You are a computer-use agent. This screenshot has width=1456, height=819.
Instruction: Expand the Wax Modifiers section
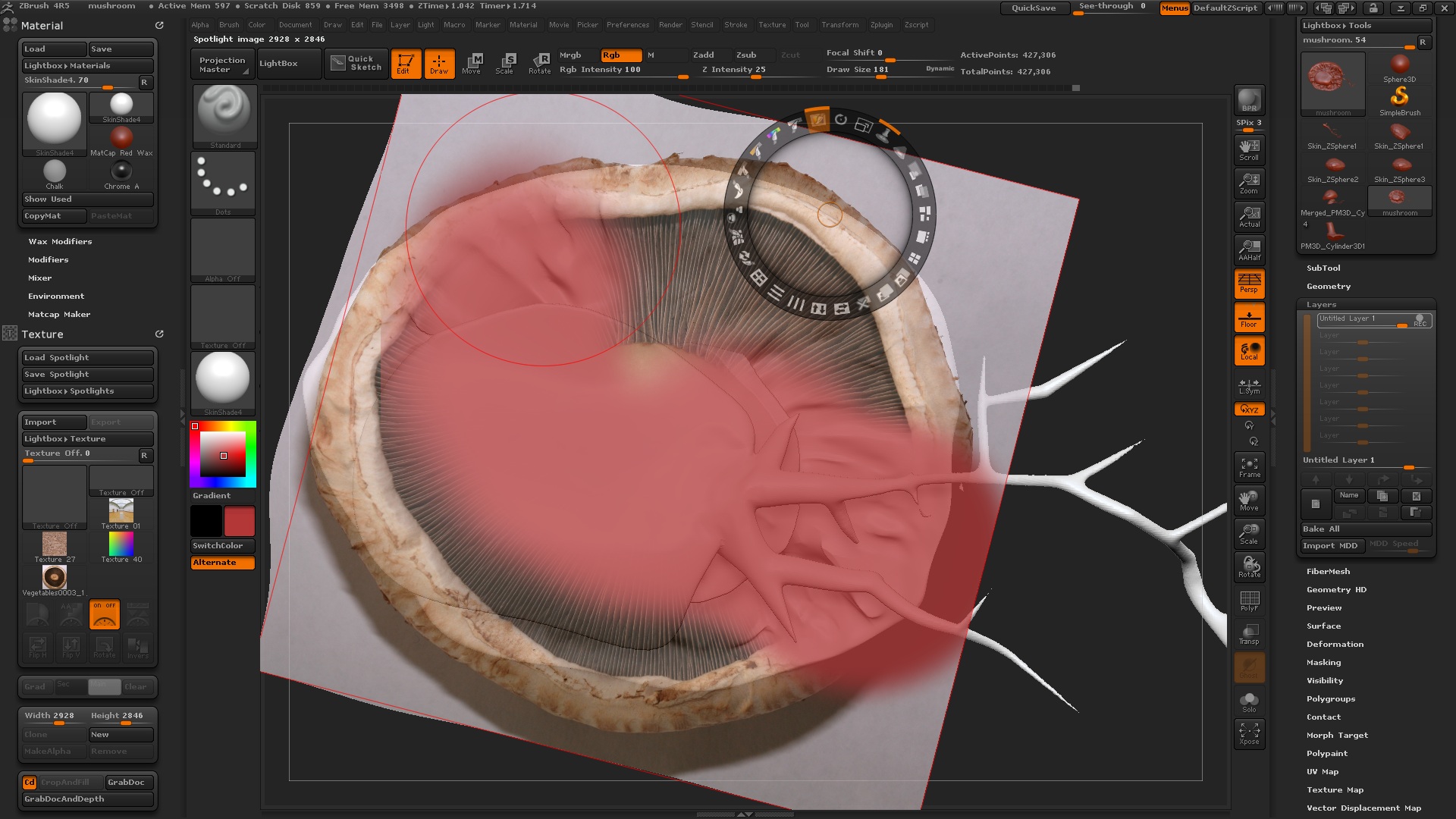tap(60, 242)
